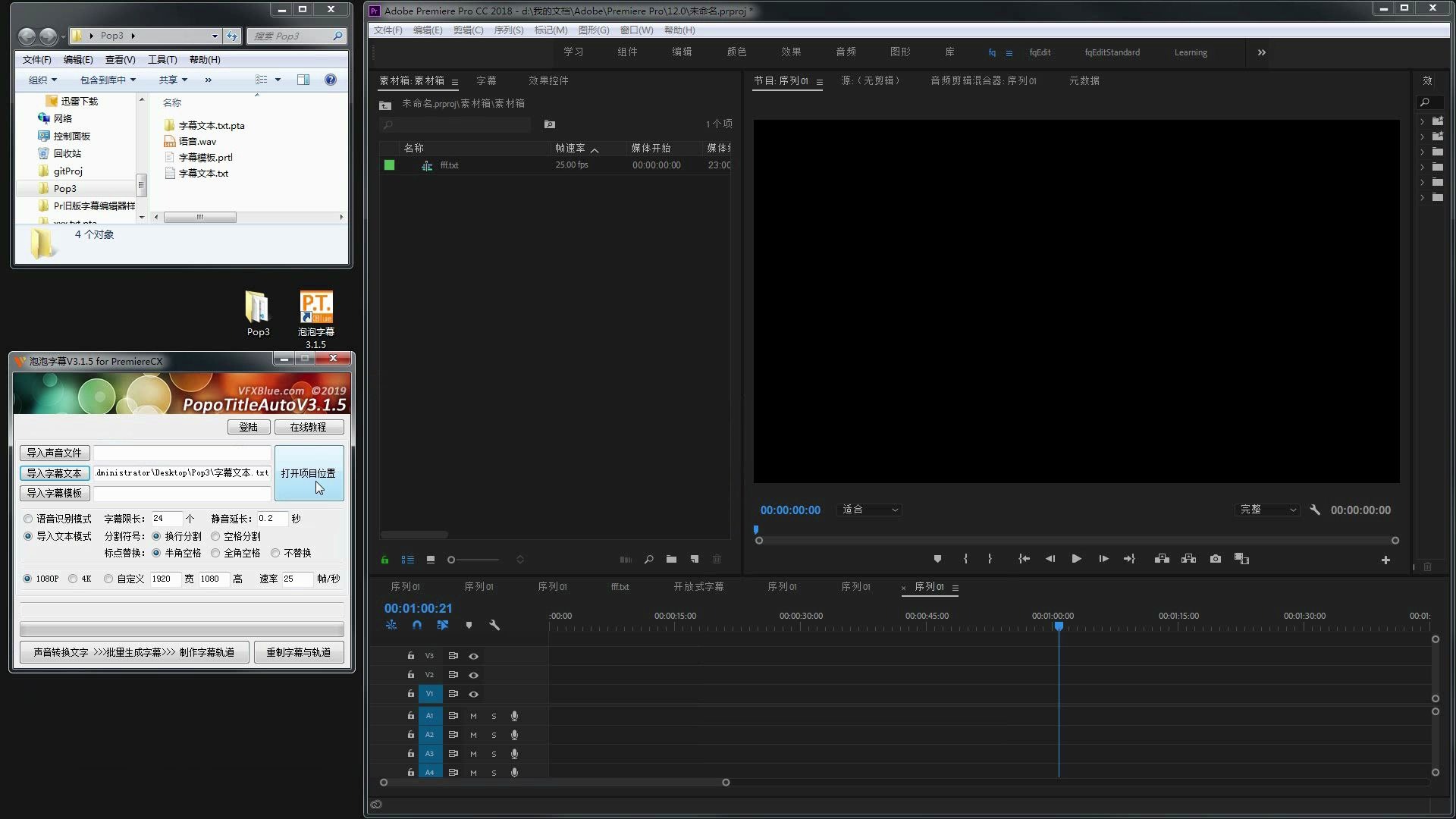
Task: Click the program monitor scrub bar playhead
Action: (x=756, y=530)
